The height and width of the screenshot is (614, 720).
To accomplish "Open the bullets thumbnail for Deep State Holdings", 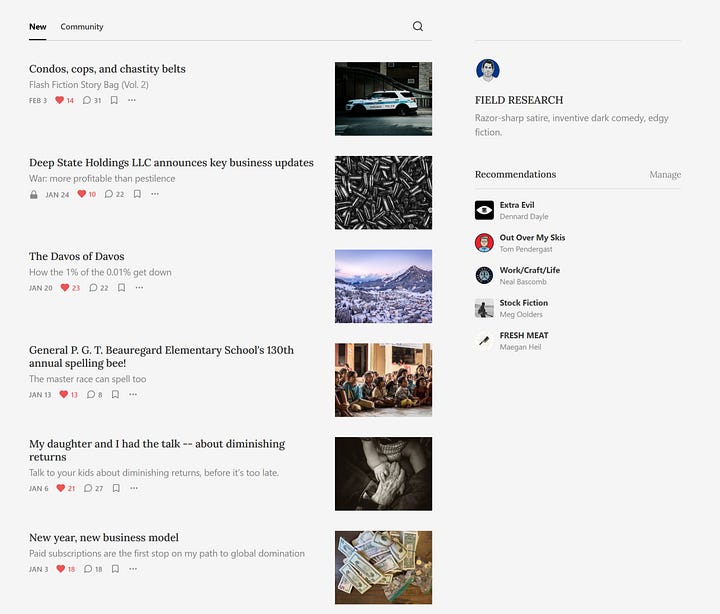I will click(383, 192).
